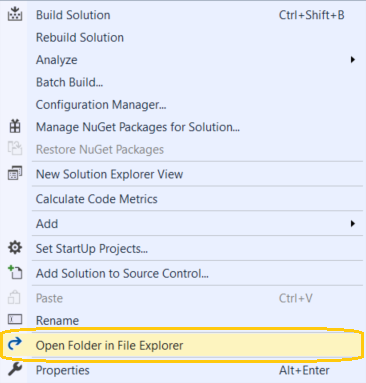Click the wrench Properties icon

tap(15, 369)
